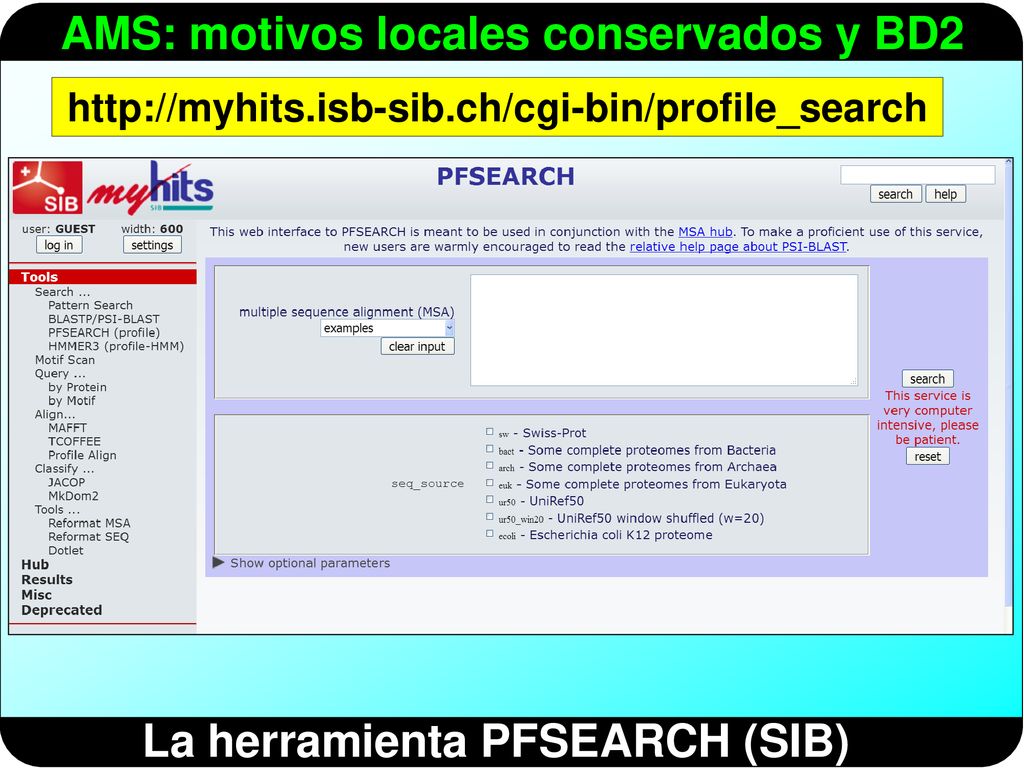
Task: Follow the MSA hub link
Action: pos(705,232)
